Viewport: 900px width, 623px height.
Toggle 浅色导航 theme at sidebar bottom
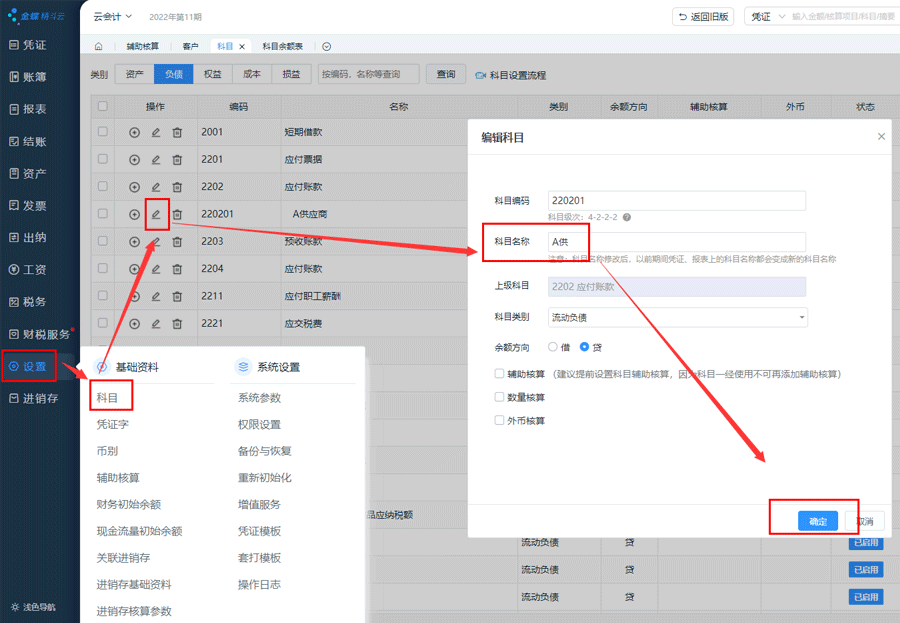tap(33, 607)
